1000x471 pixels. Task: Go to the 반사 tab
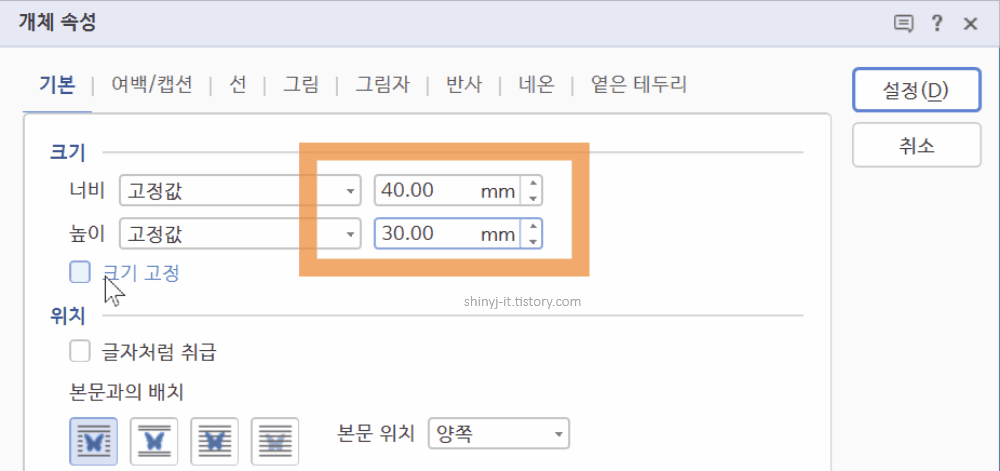coord(464,85)
